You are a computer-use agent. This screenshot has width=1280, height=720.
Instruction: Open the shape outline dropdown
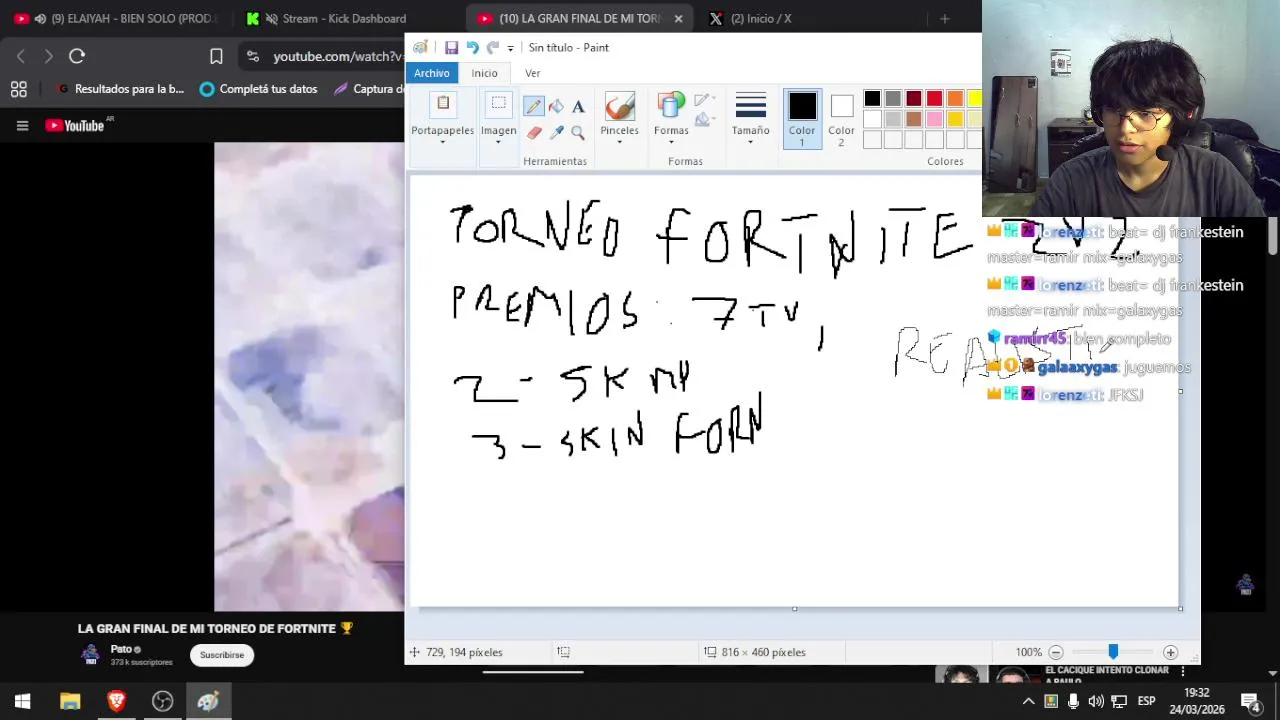tap(703, 100)
